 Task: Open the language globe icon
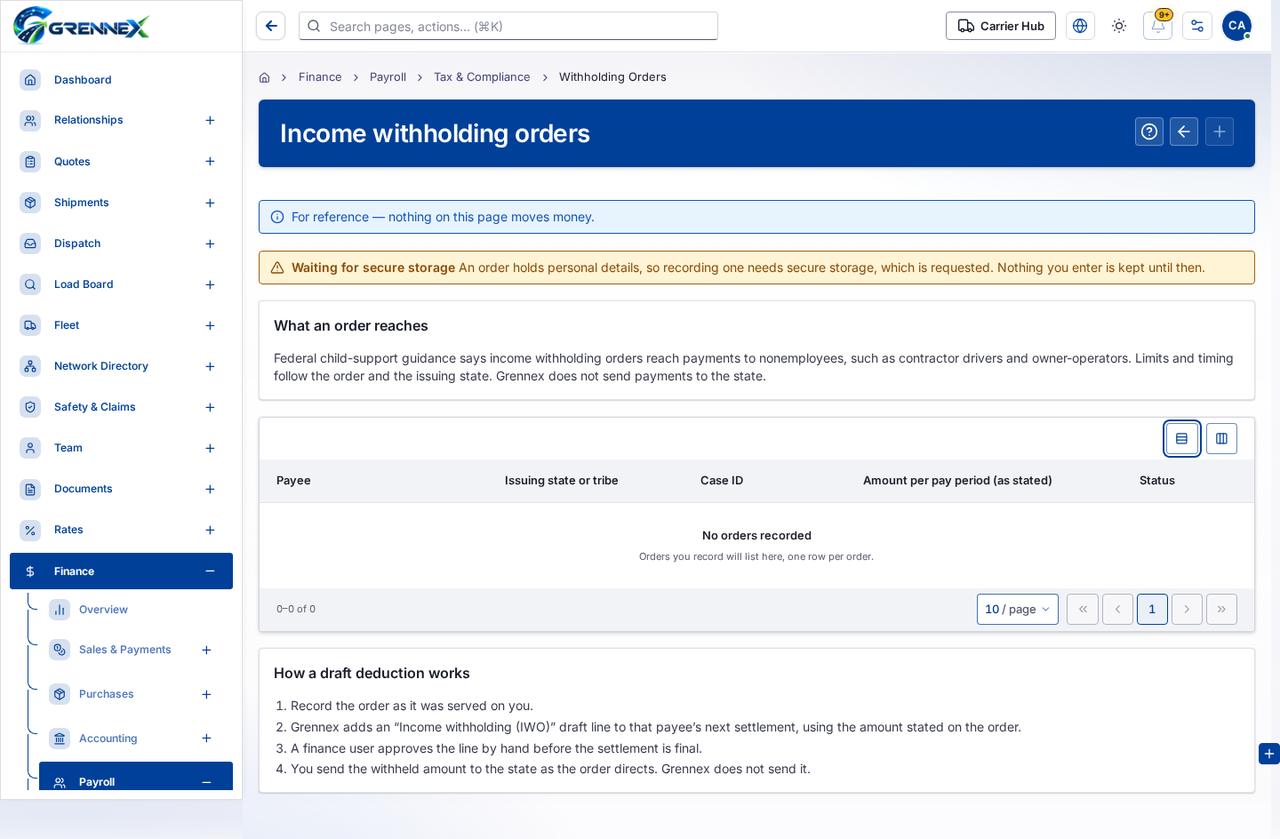click(1080, 26)
